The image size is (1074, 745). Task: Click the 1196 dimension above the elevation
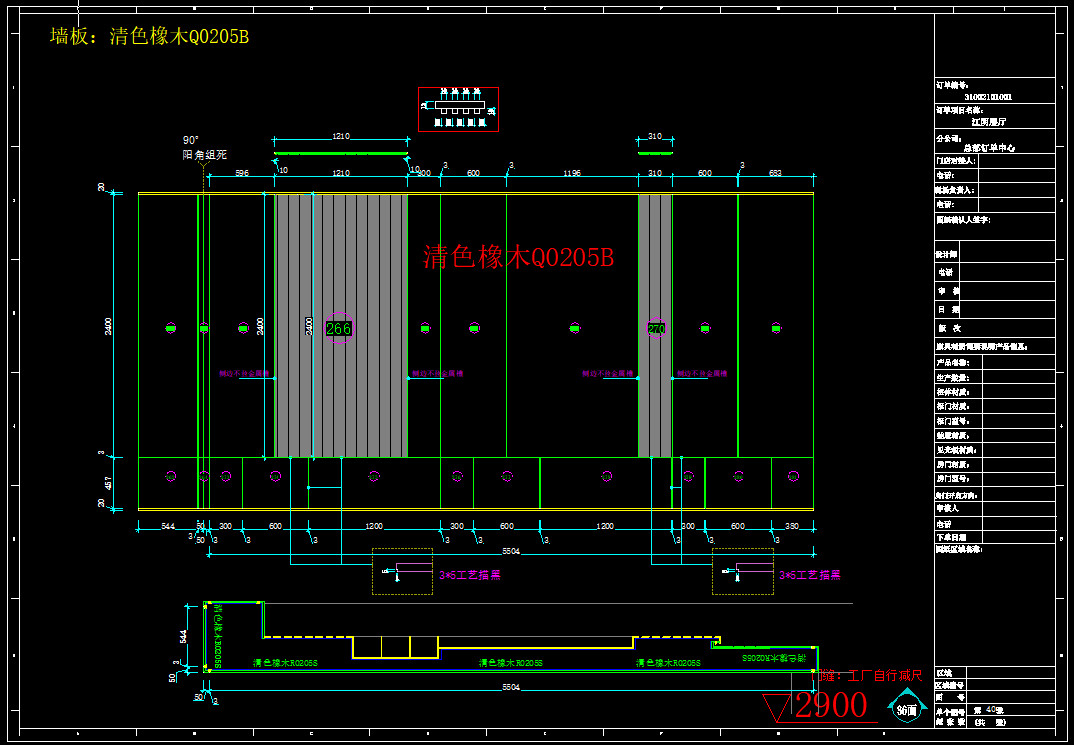coord(571,173)
